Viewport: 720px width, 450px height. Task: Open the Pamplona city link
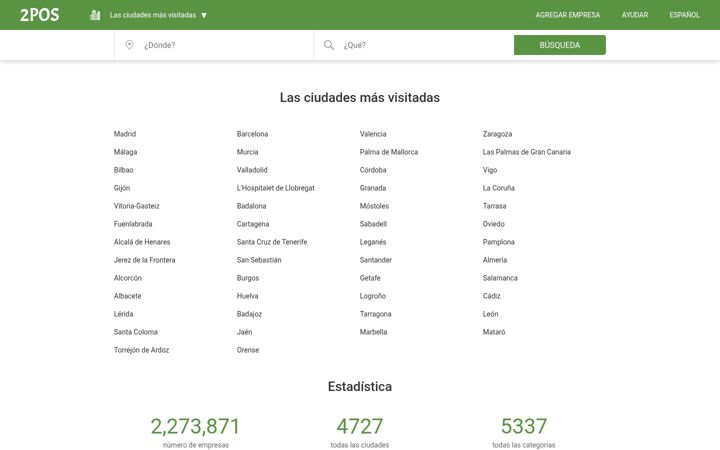499,242
